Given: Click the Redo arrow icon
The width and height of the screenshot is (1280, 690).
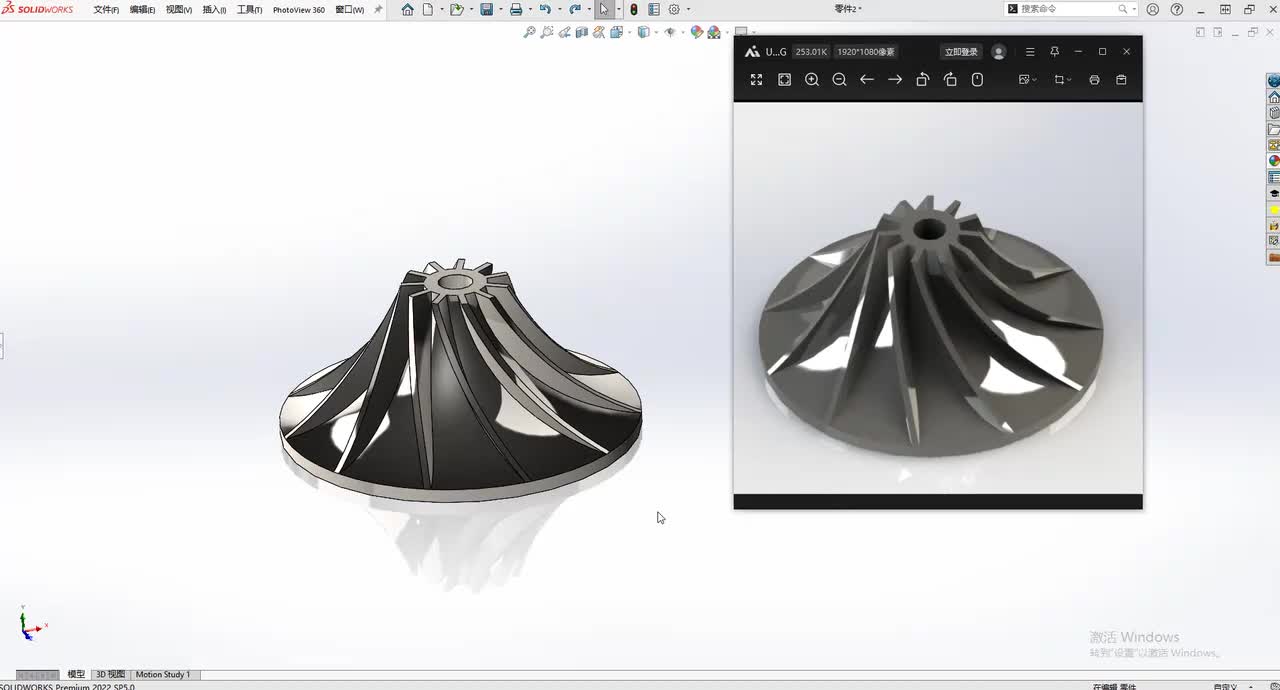Looking at the screenshot, I should (x=575, y=10).
